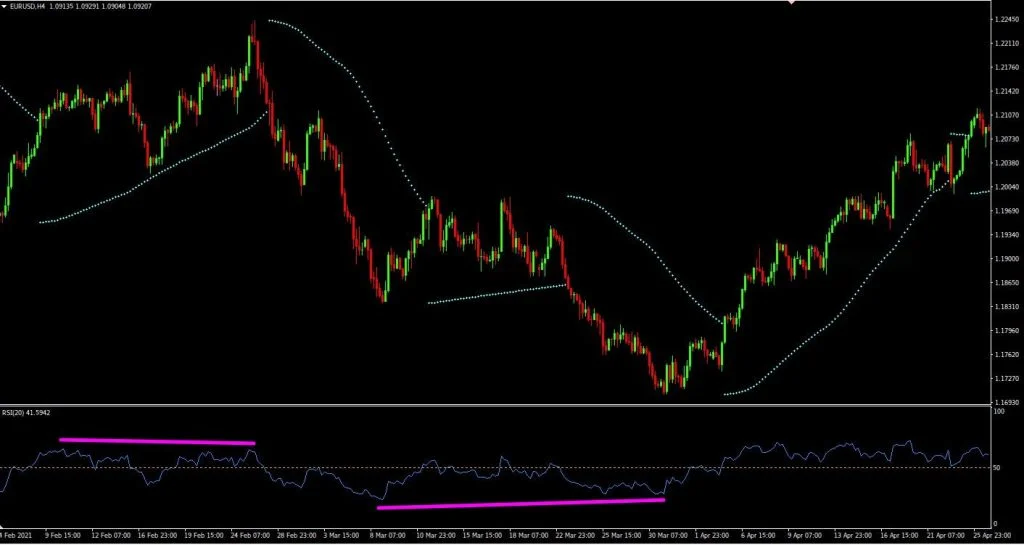Select the upper magenta RSI trend line
Image resolution: width=1024 pixels, height=545 pixels.
(x=157, y=441)
